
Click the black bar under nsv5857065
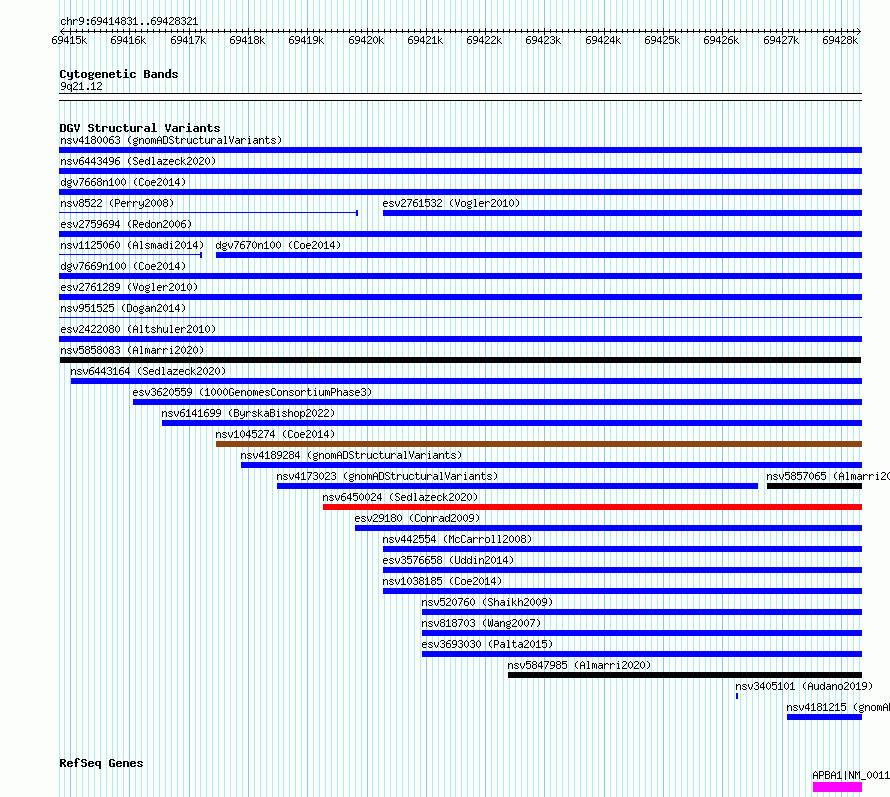pos(814,486)
